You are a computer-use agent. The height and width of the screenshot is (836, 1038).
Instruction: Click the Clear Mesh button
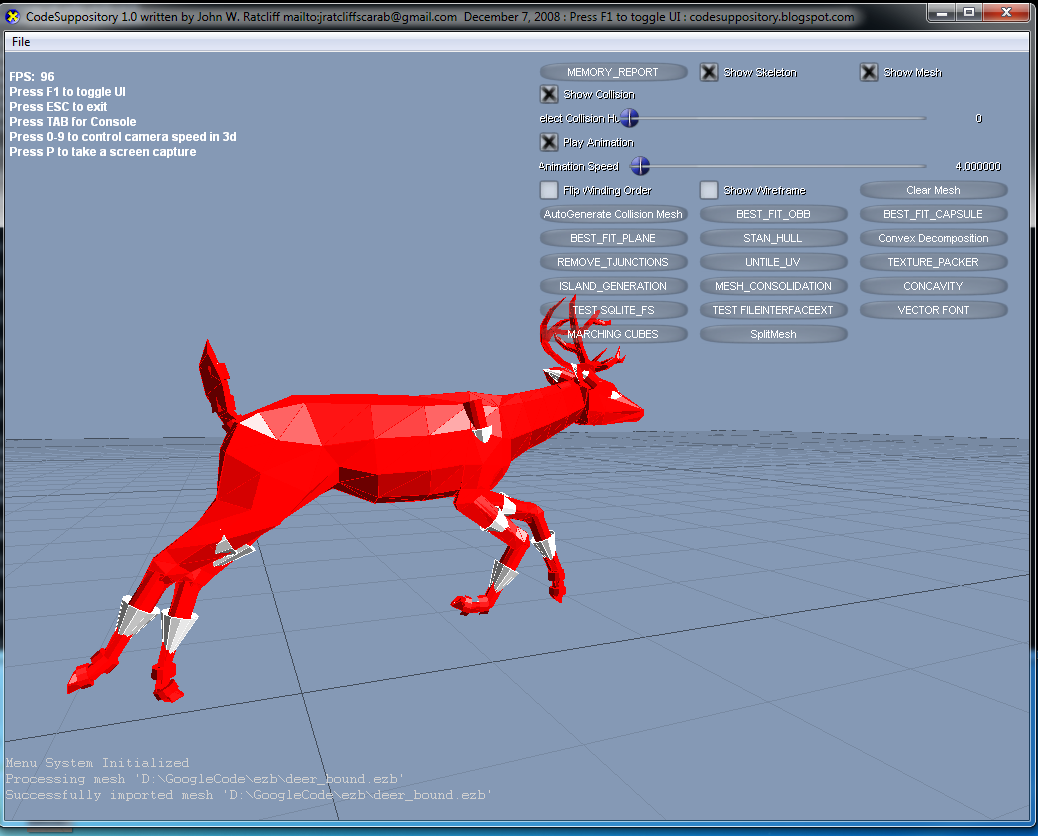tap(933, 191)
